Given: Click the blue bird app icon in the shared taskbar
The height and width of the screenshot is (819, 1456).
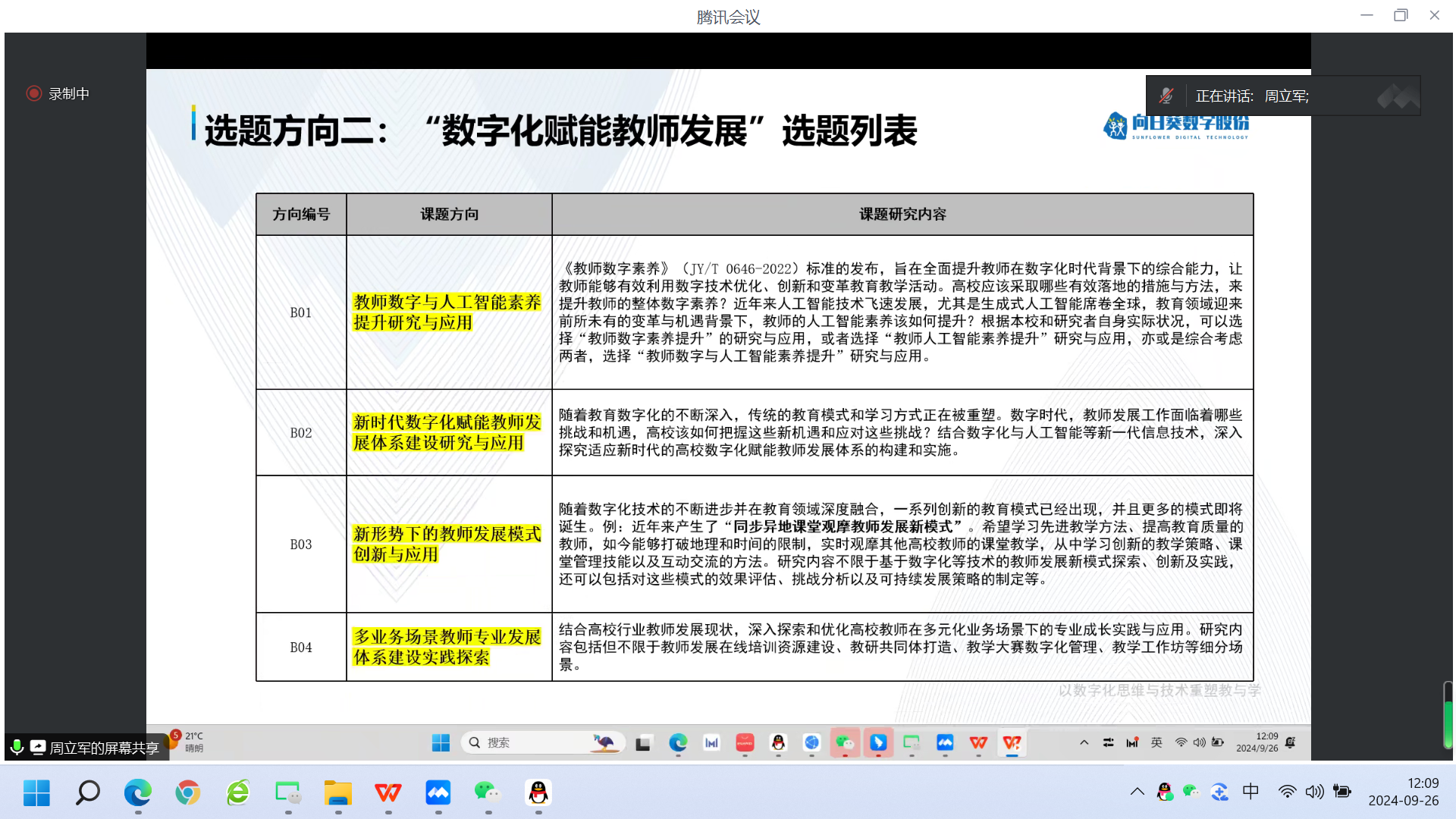Looking at the screenshot, I should point(878,742).
